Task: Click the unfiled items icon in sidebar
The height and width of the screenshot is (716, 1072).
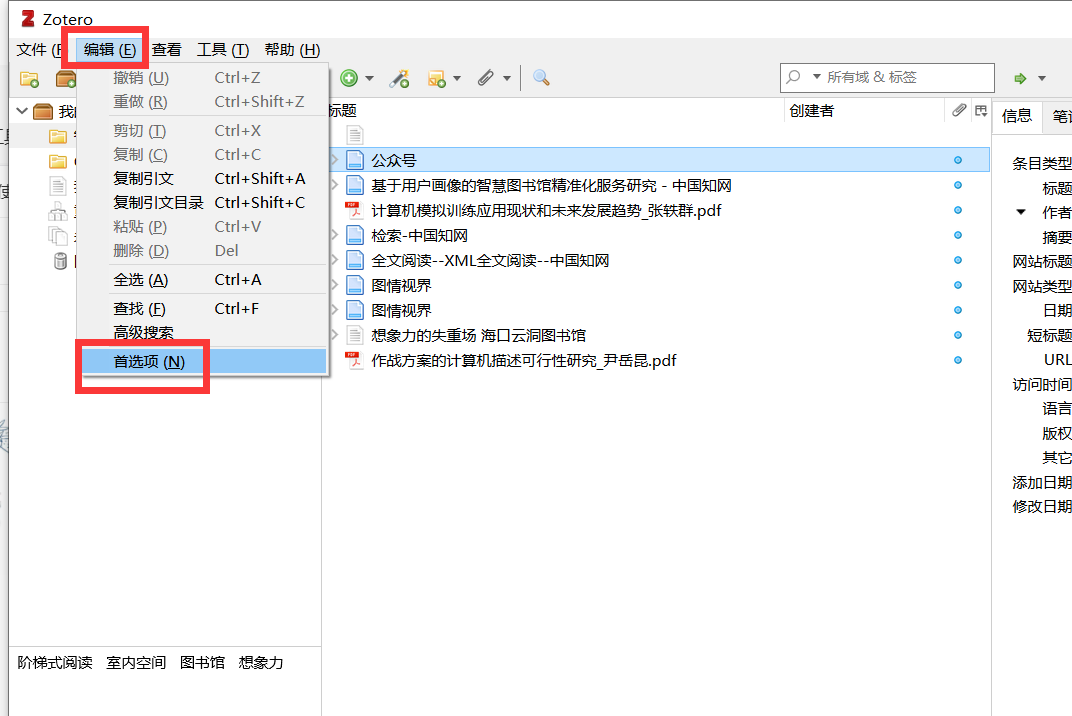Action: click(x=57, y=213)
